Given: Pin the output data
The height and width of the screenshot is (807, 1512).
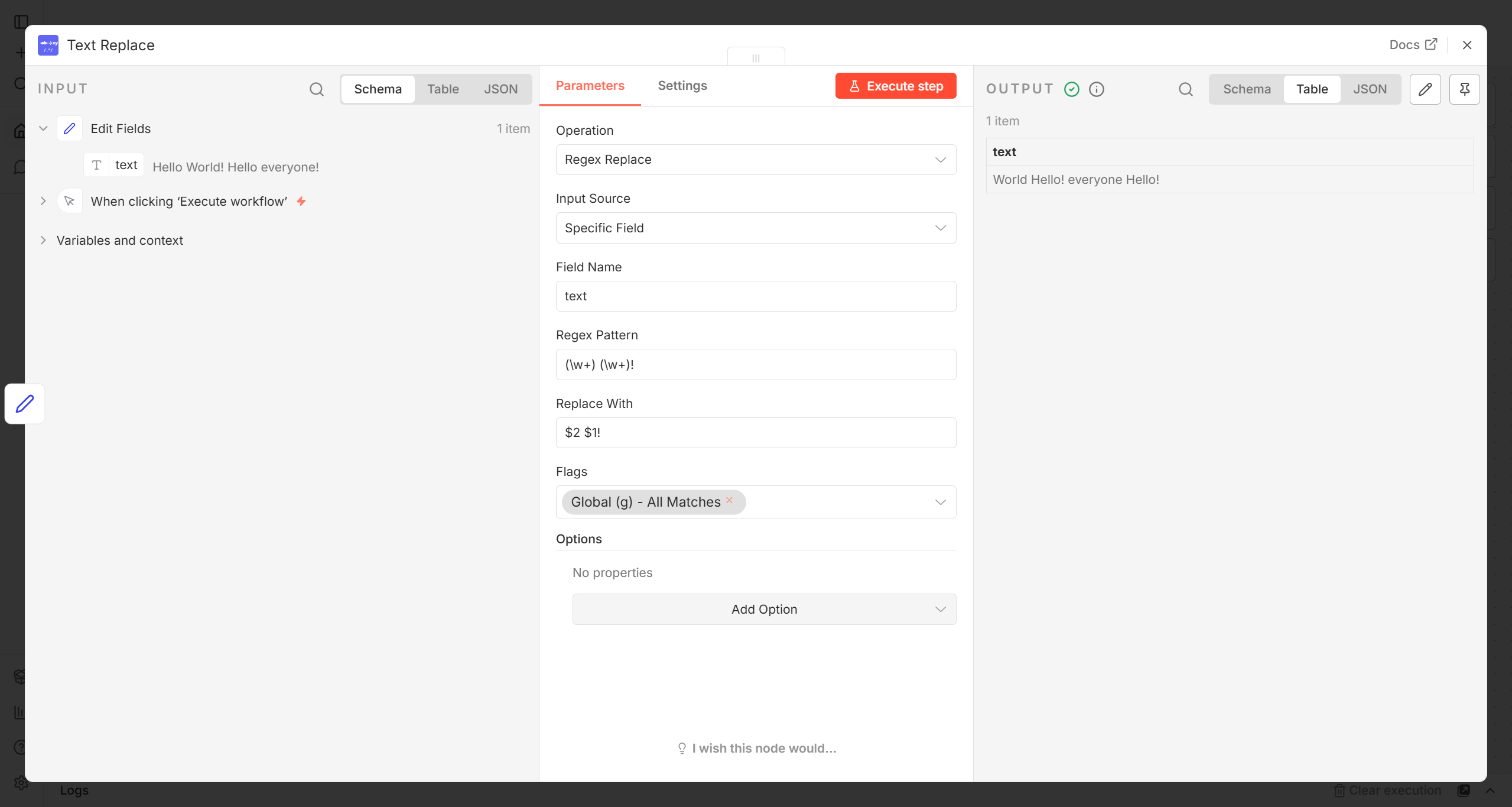Looking at the screenshot, I should [1464, 89].
